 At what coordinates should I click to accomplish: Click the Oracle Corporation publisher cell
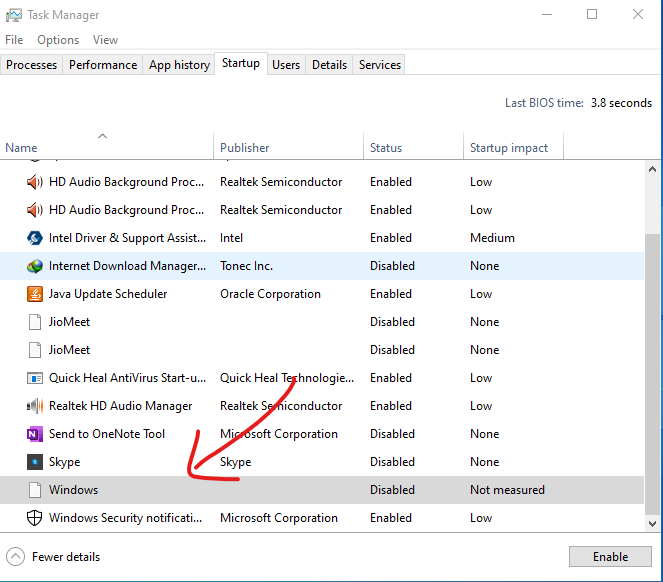click(x=270, y=294)
